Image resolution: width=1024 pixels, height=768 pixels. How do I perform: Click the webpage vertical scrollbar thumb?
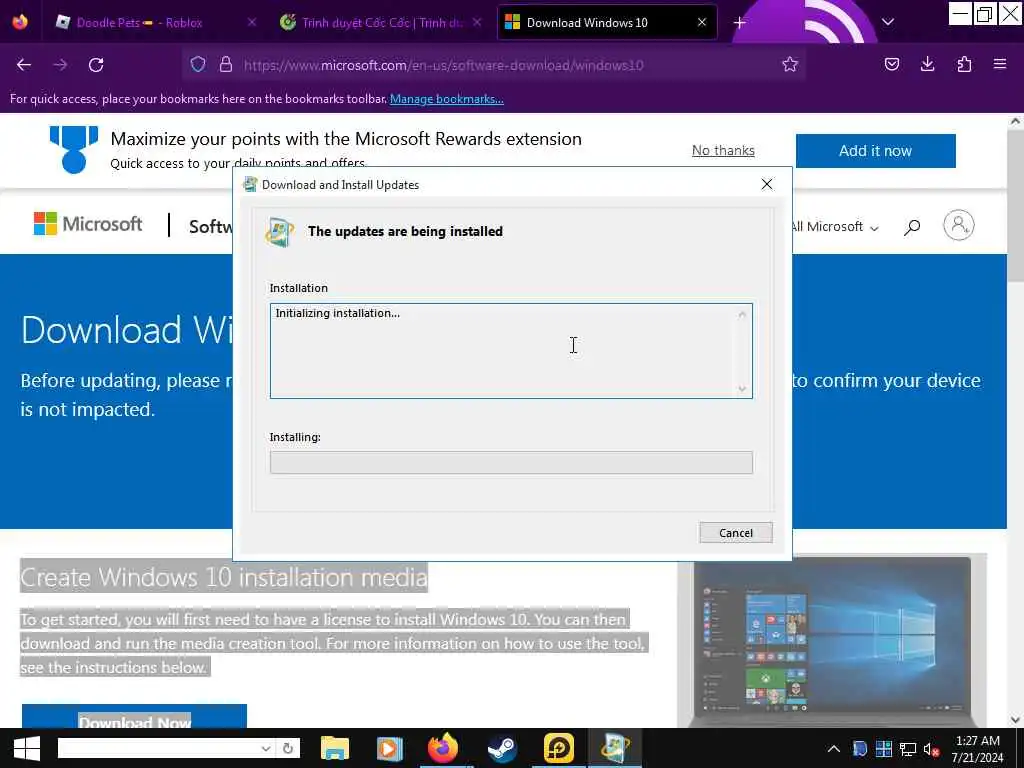1015,206
